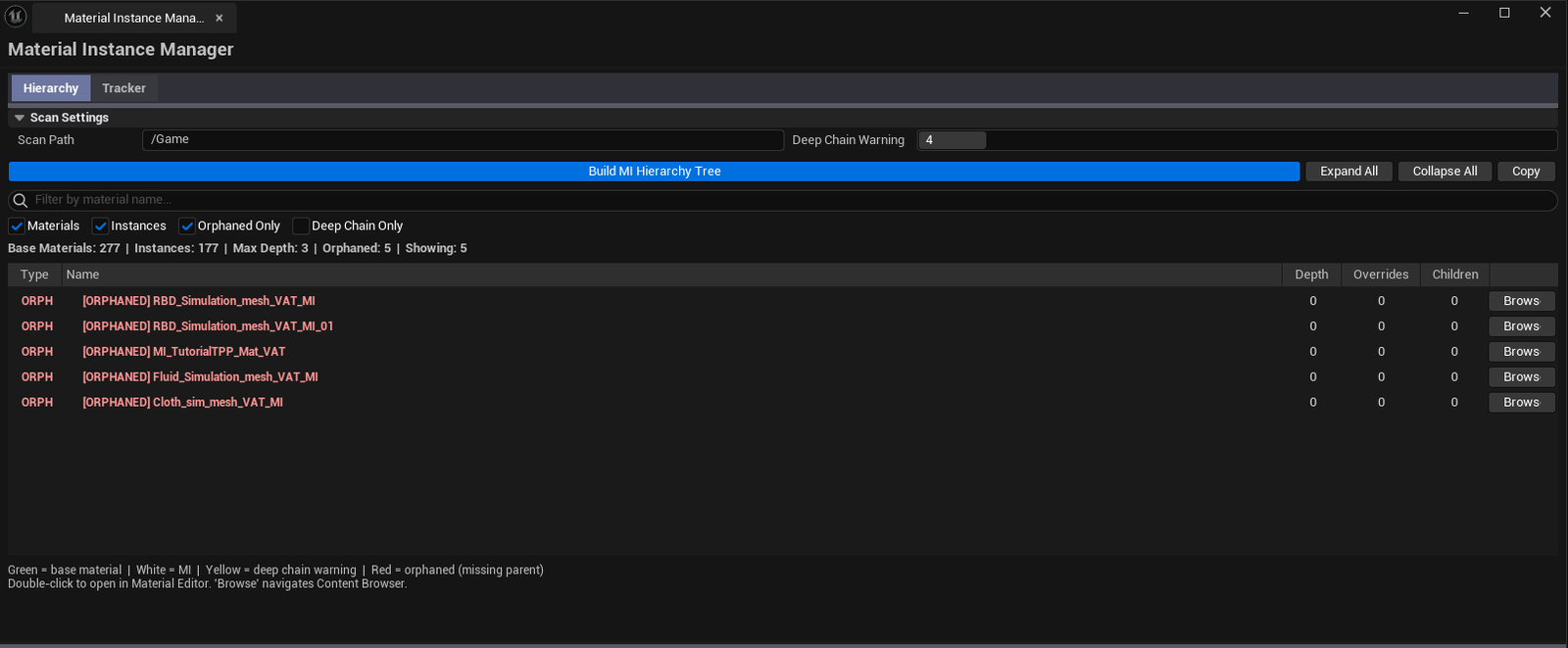
Task: Select row [ORPHANED] MI_TutorialTPP_Mat_VAT
Action: [782, 352]
